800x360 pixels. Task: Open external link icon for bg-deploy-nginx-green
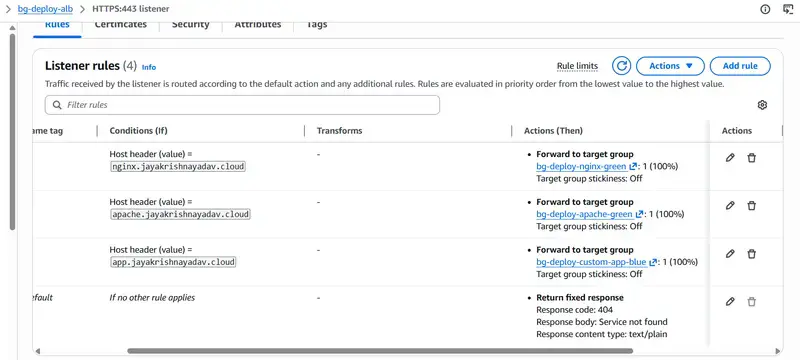633,166
